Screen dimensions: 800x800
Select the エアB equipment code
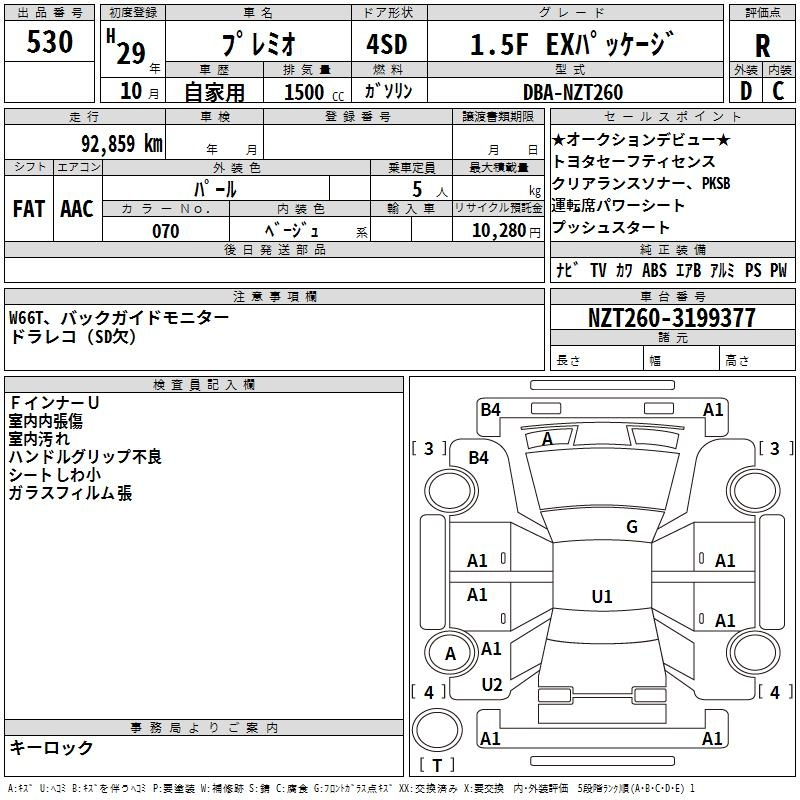click(689, 270)
